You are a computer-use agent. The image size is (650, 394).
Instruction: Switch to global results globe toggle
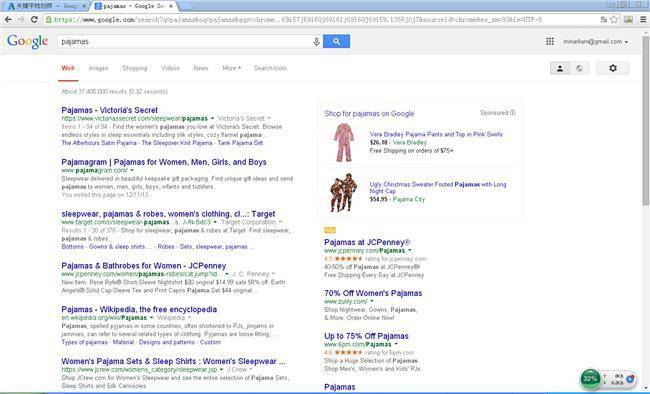[580, 68]
